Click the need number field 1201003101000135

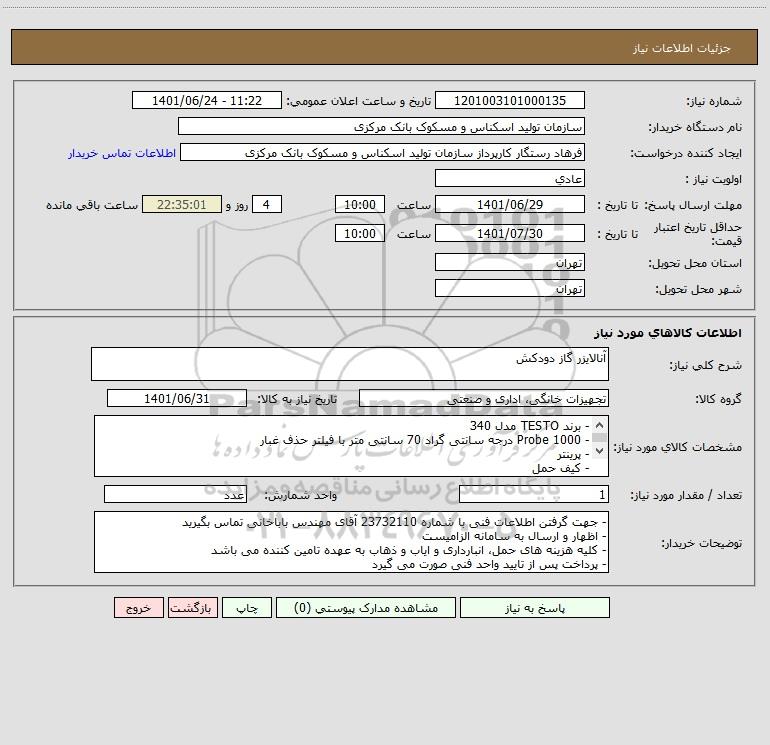[x=510, y=100]
